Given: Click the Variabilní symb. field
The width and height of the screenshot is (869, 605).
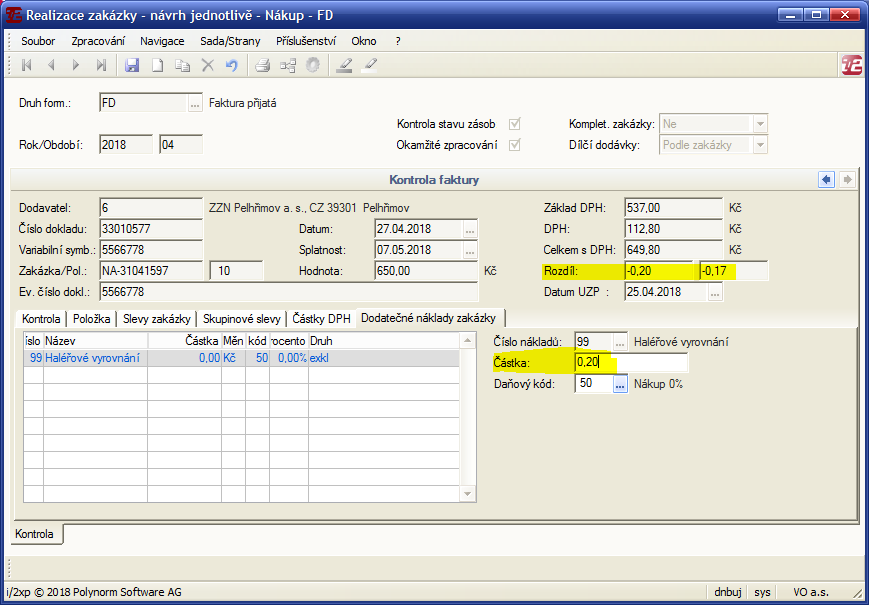Looking at the screenshot, I should (151, 250).
